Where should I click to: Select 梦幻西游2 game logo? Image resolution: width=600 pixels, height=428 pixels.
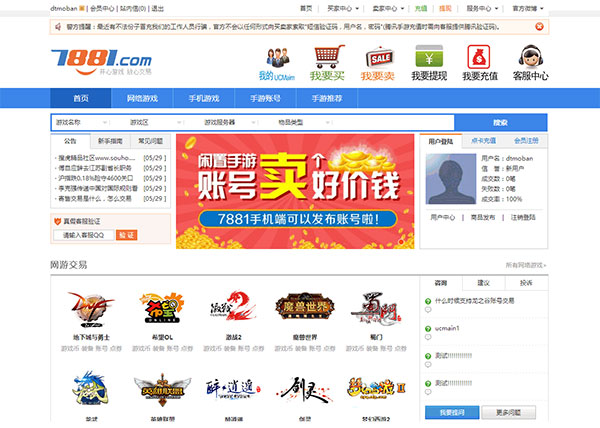[x=376, y=389]
